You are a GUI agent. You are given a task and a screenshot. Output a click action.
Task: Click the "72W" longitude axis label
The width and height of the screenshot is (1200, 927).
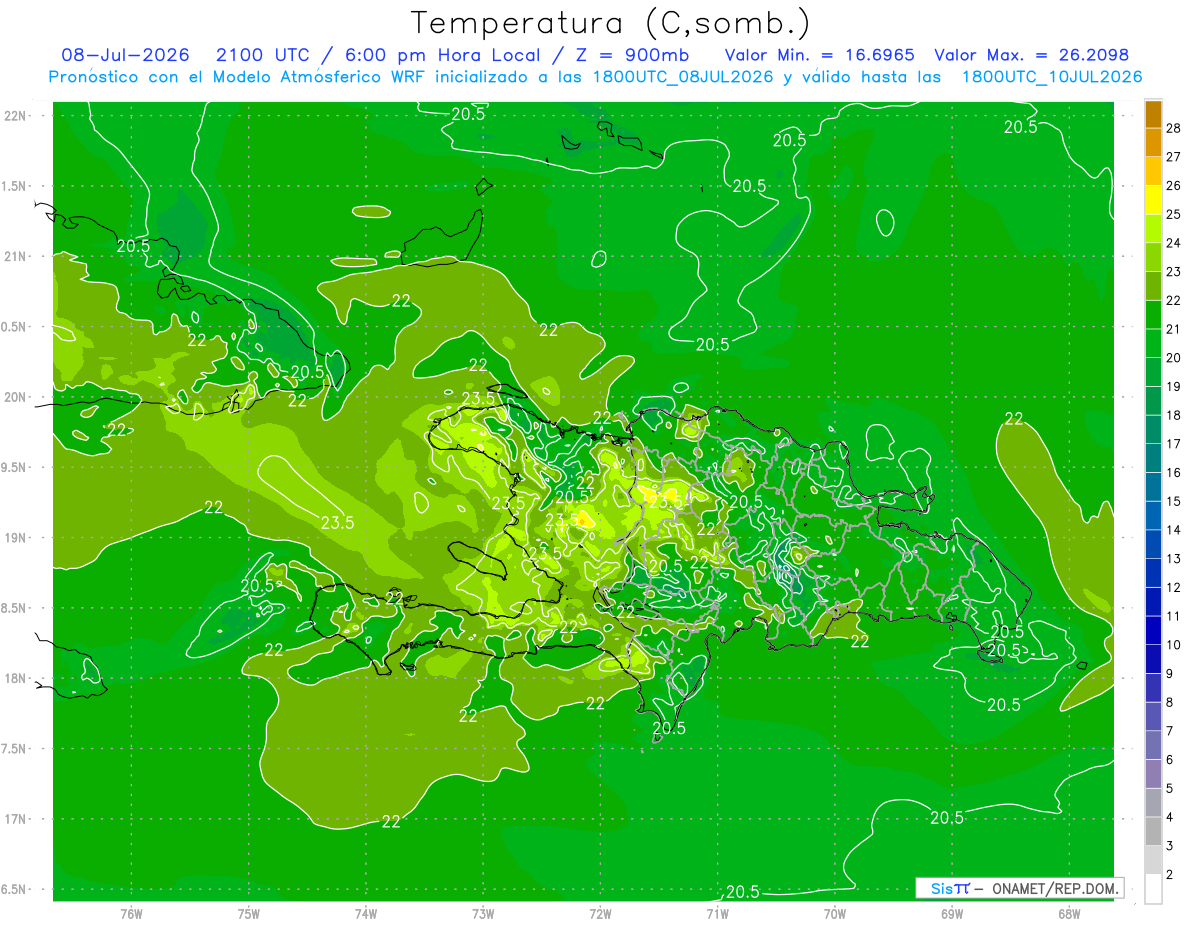click(600, 913)
